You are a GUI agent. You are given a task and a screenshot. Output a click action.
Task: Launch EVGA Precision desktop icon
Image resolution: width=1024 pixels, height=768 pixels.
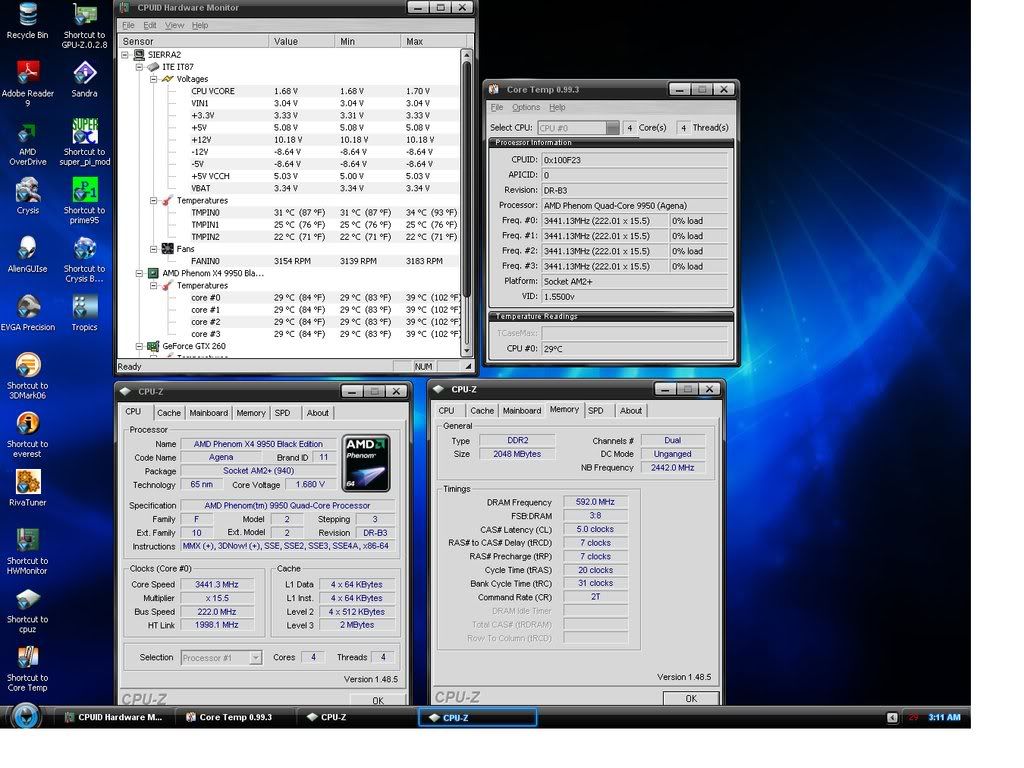point(27,313)
